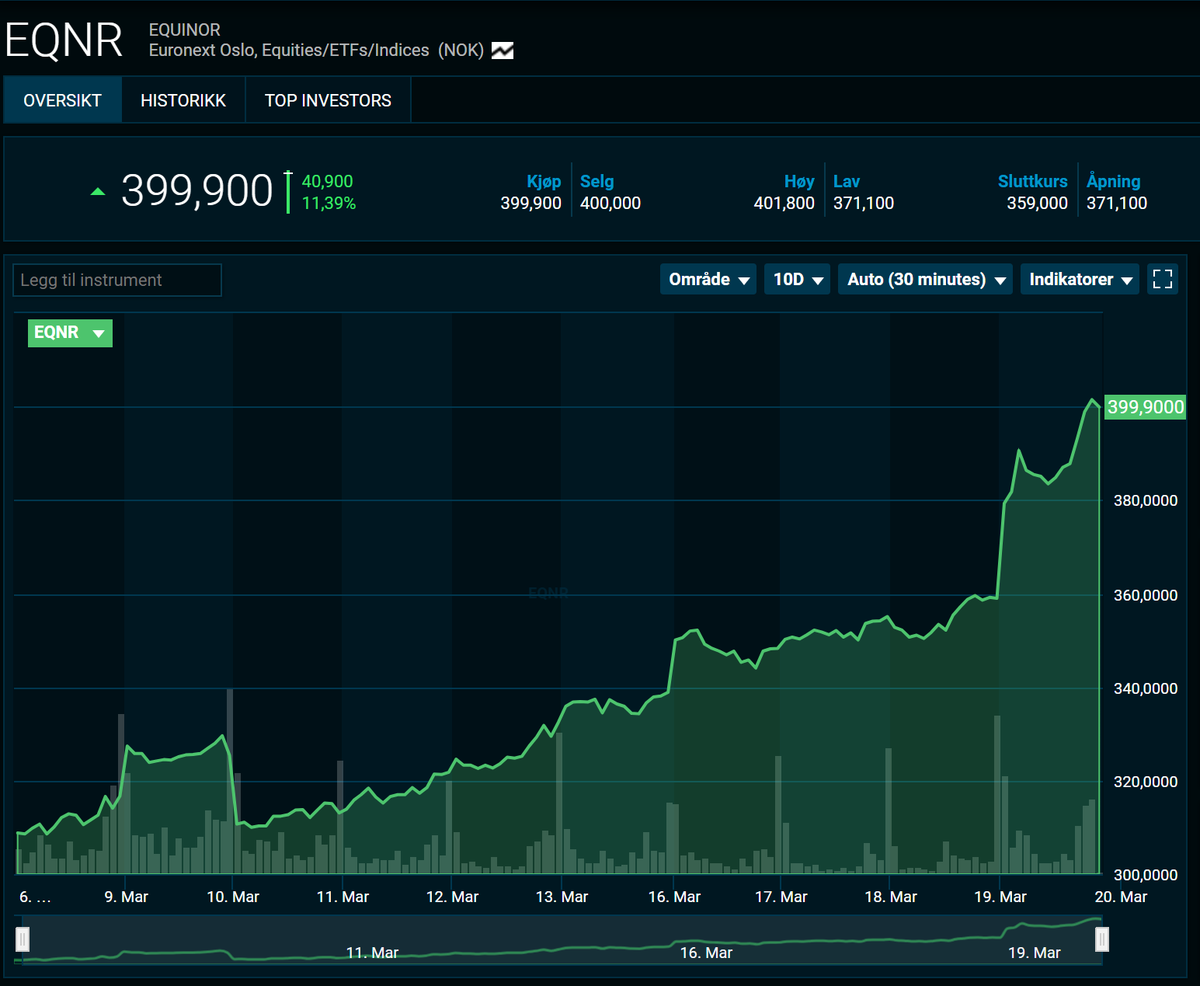Click the Kjøp value 399,900

531,203
